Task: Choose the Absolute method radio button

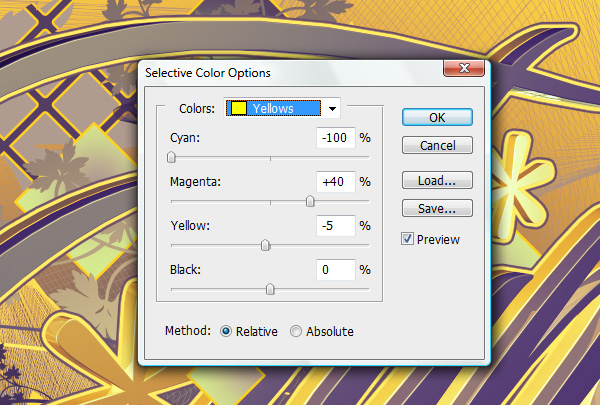Action: (x=295, y=331)
